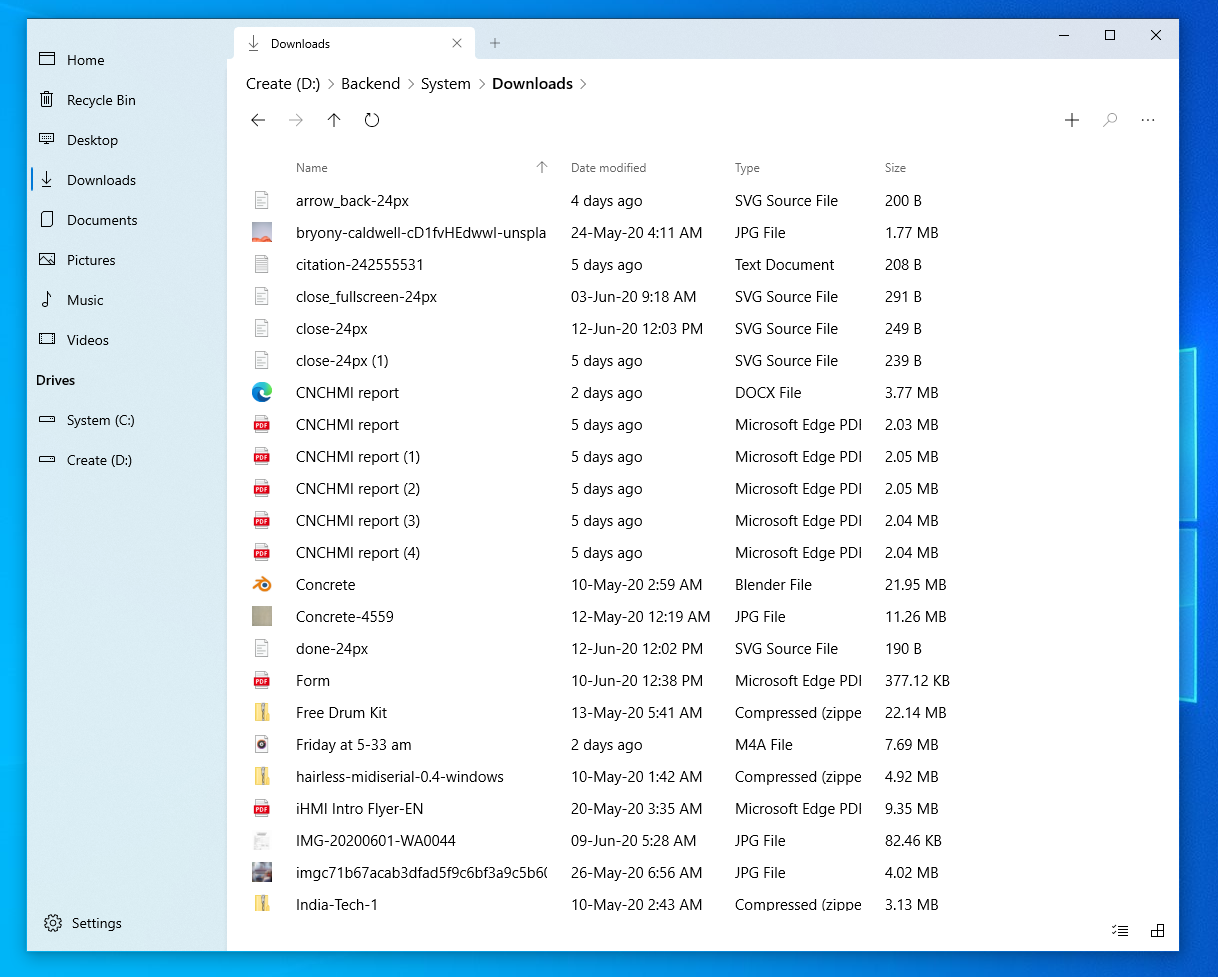Screen dimensions: 1218x977
Task: Click the zip folder icon of Free Drum Kit
Action: click(262, 713)
